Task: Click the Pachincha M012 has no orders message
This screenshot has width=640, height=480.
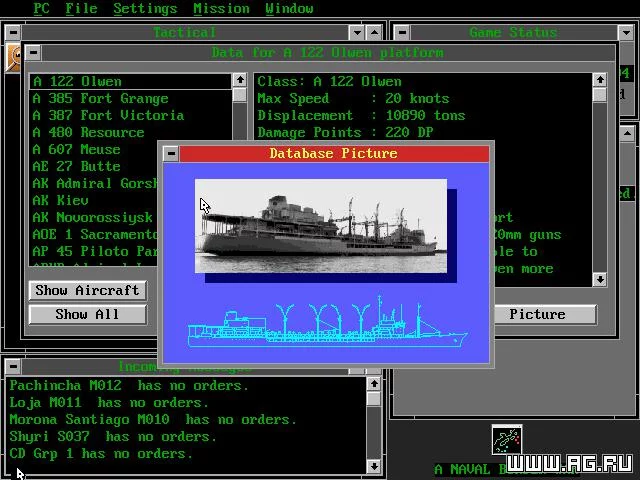Action: (129, 386)
